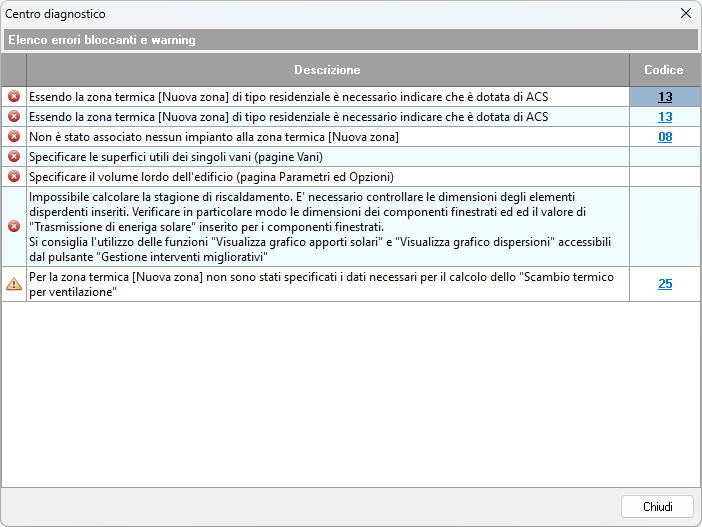Open the code 25 warning link

click(664, 284)
